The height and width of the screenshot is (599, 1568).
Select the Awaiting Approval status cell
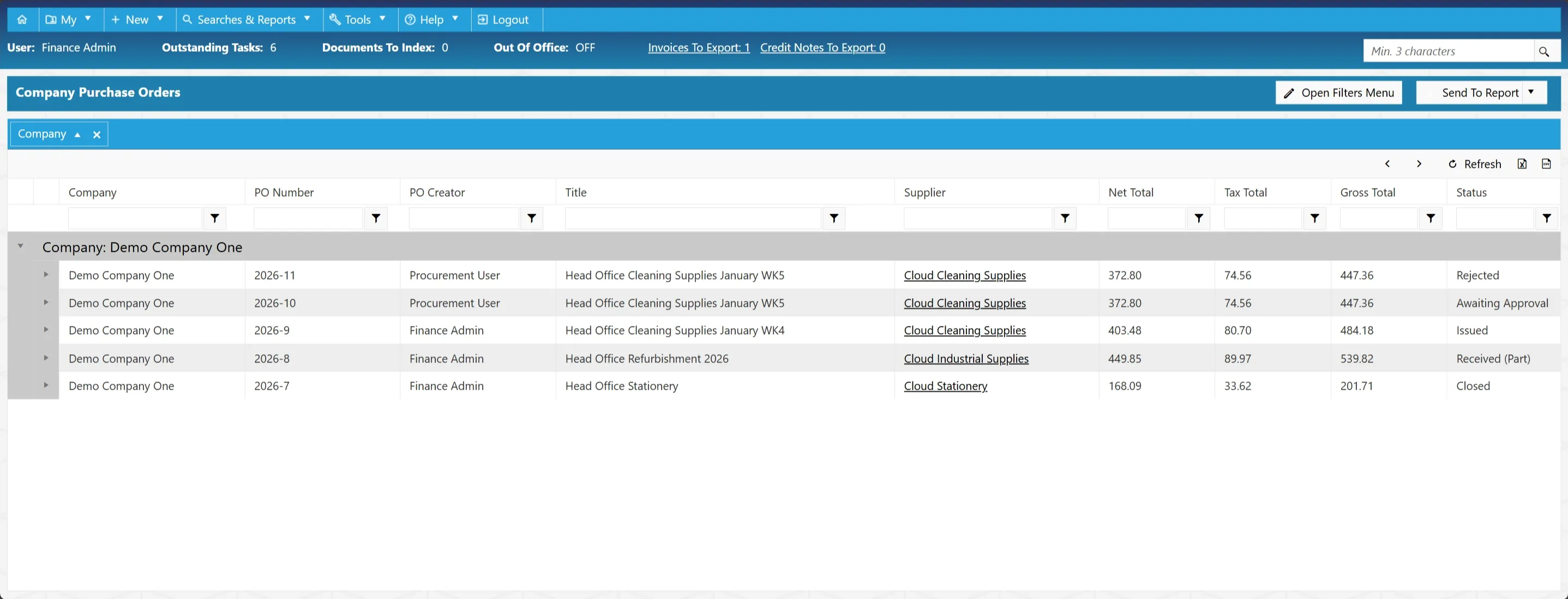[x=1503, y=303]
